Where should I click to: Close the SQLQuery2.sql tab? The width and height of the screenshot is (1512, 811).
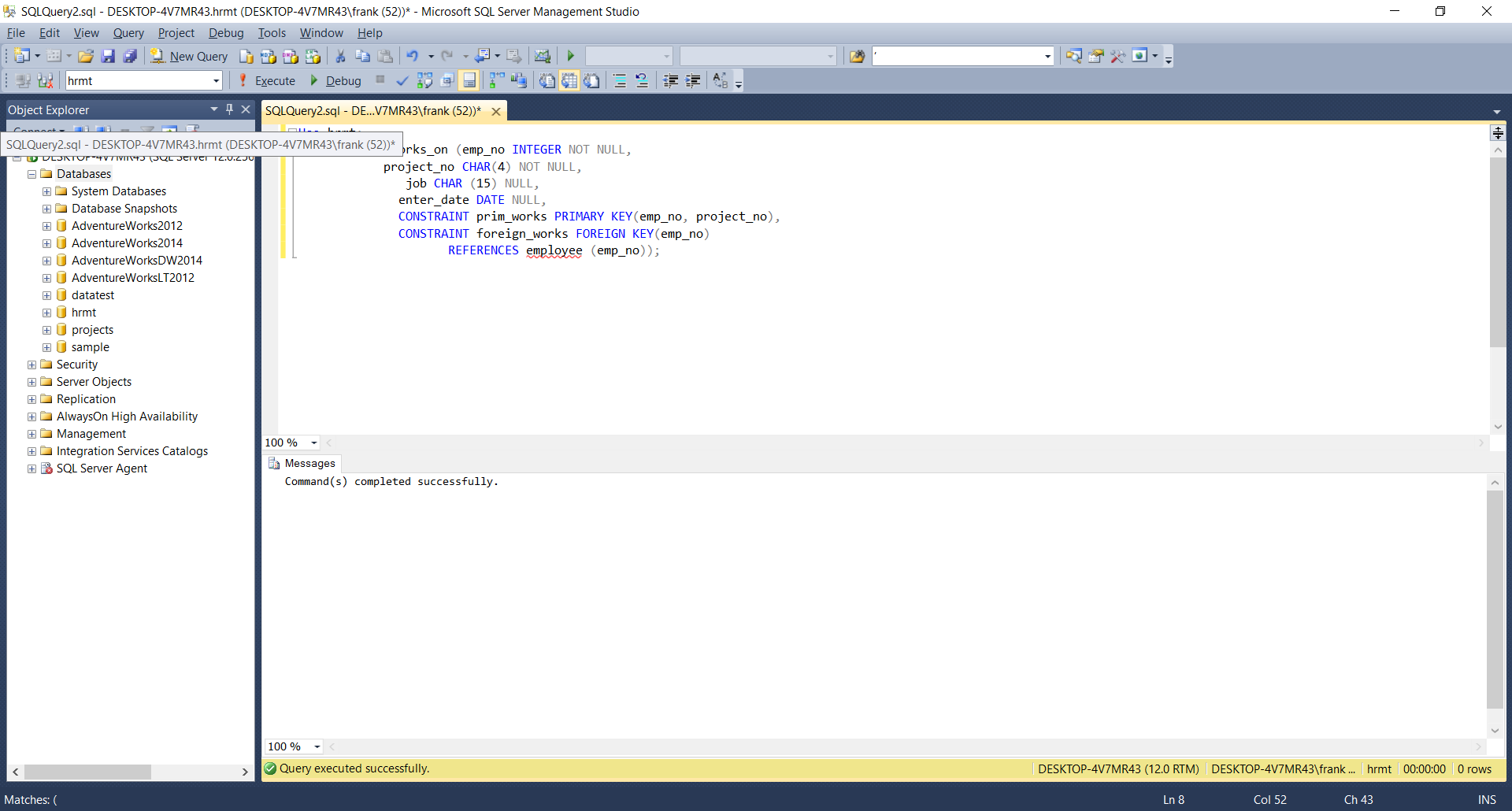point(496,112)
